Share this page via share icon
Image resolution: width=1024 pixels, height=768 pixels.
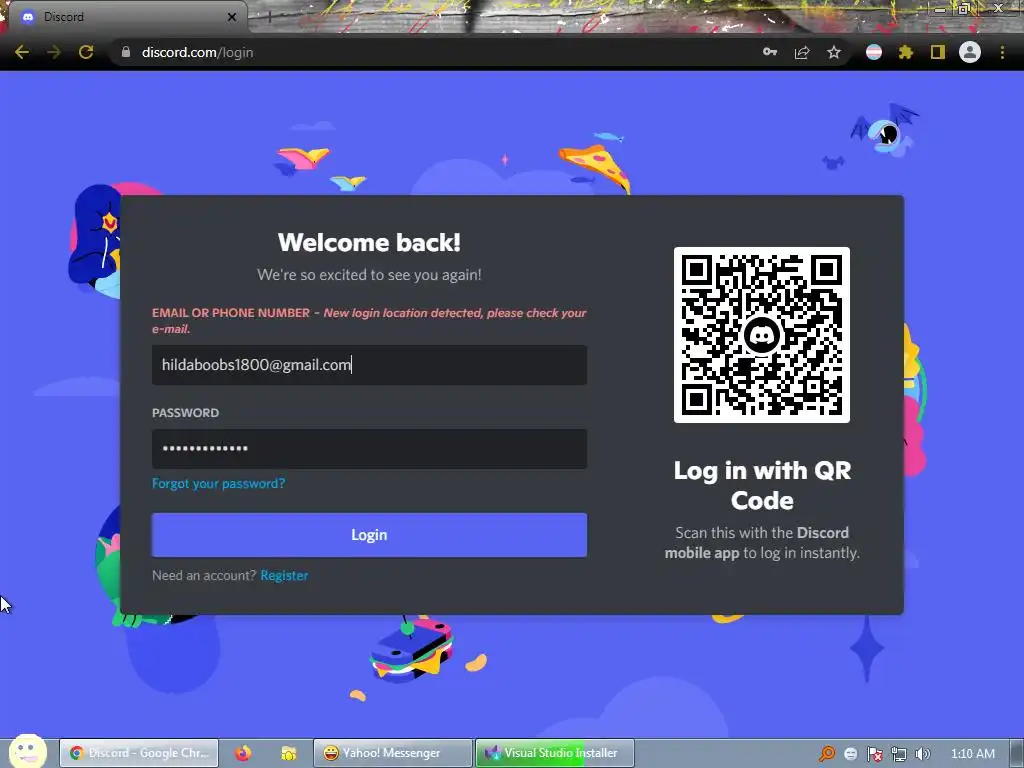click(802, 52)
